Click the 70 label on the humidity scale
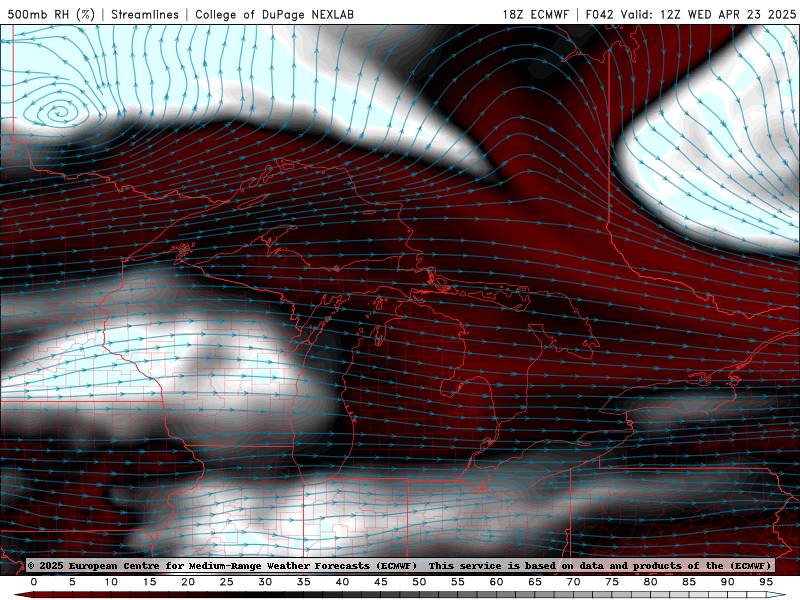 tap(573, 582)
